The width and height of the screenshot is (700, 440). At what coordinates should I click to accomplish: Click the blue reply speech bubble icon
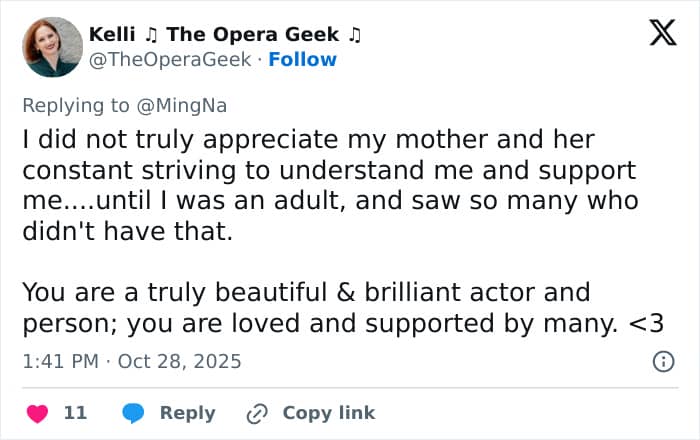click(133, 413)
